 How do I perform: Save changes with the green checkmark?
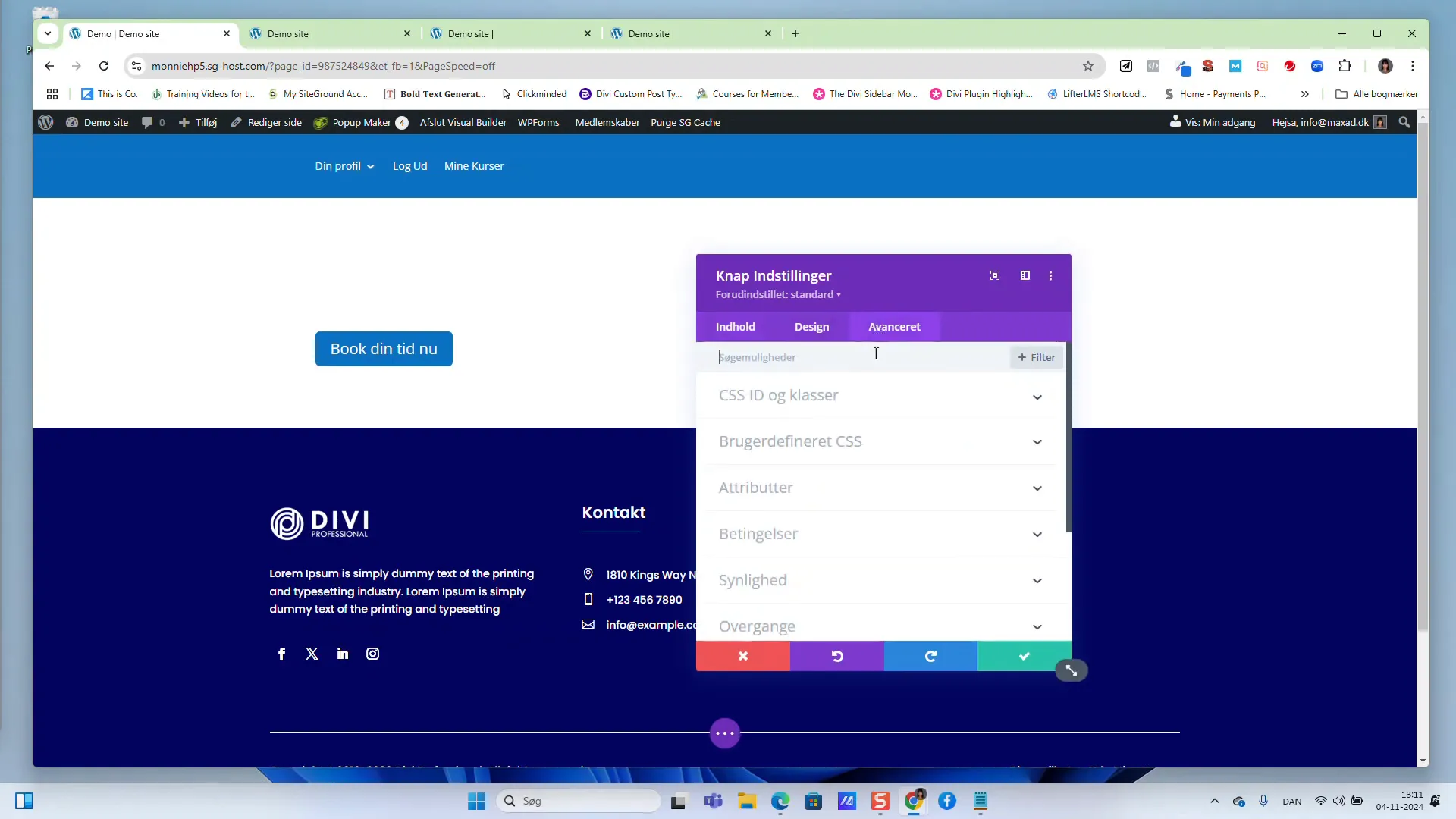(1024, 656)
